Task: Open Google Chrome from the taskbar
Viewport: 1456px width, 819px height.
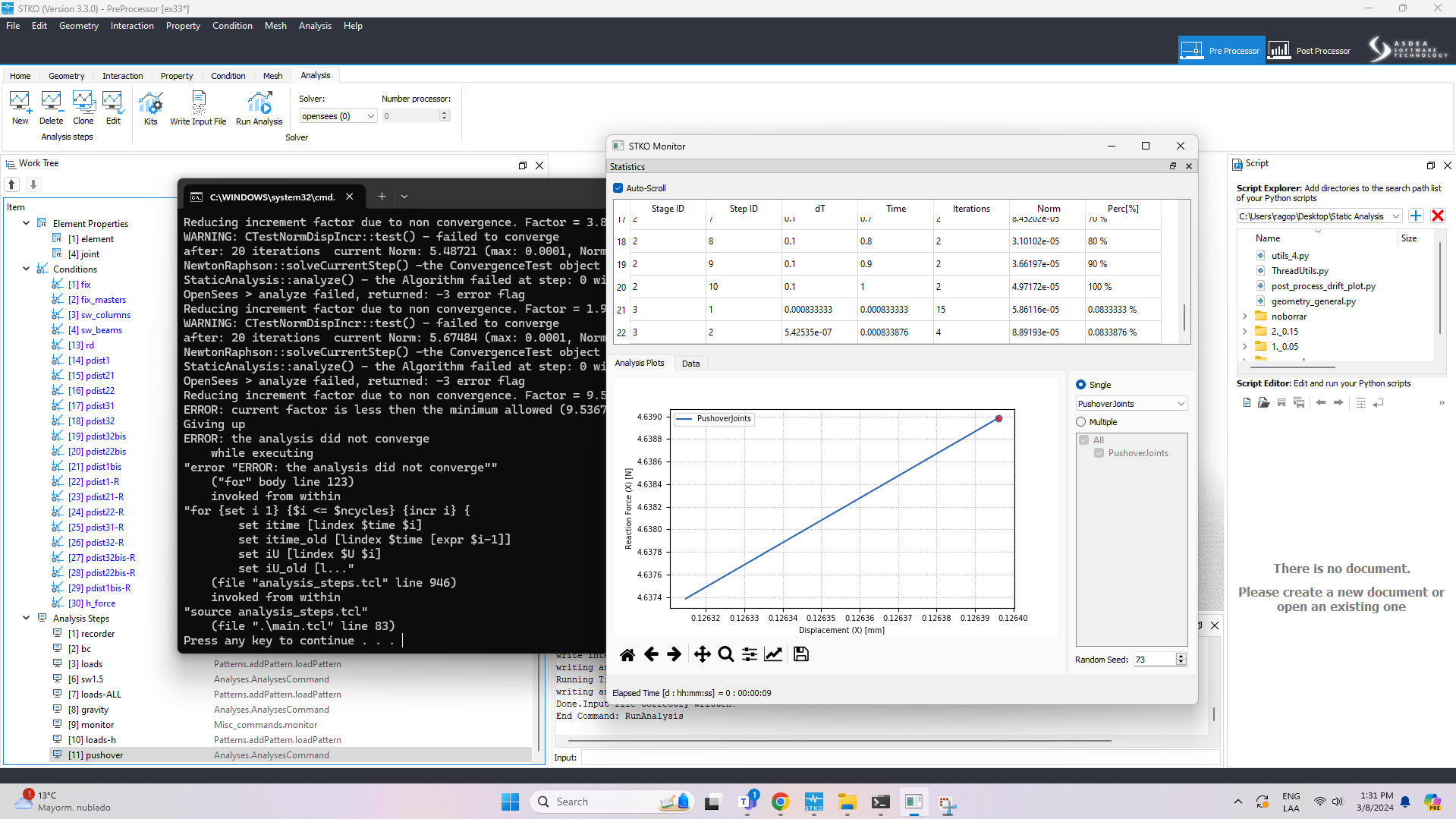Action: point(780,802)
